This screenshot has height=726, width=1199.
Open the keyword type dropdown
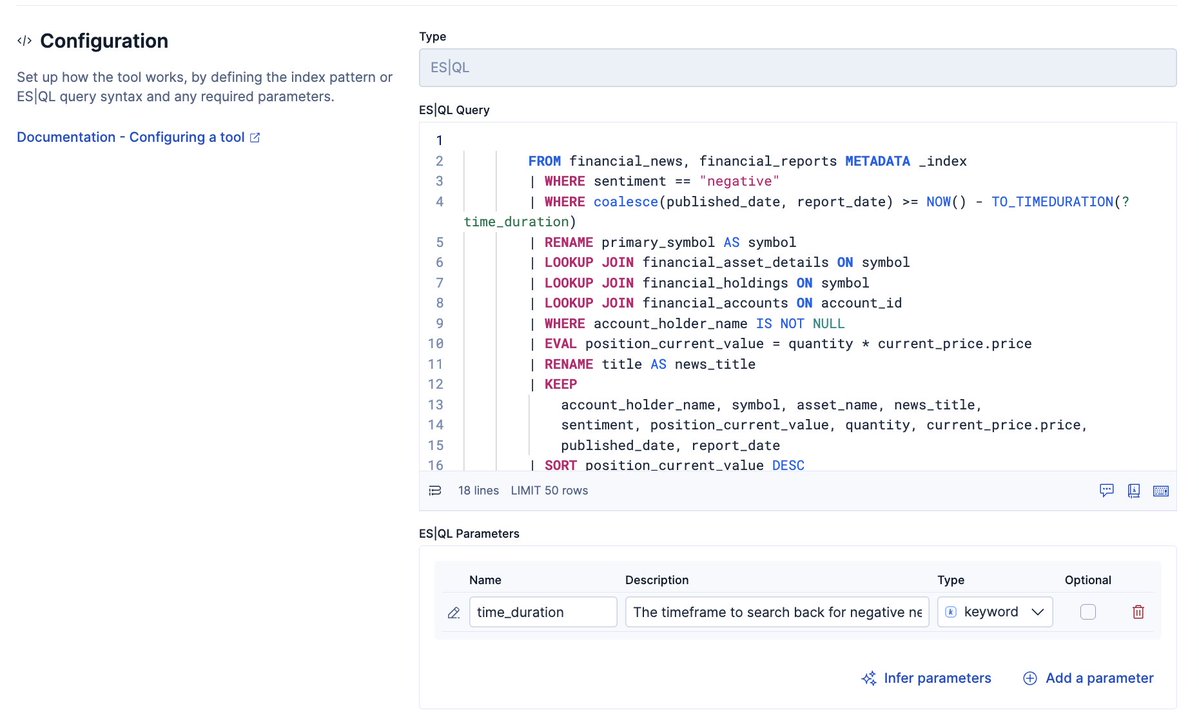click(995, 612)
